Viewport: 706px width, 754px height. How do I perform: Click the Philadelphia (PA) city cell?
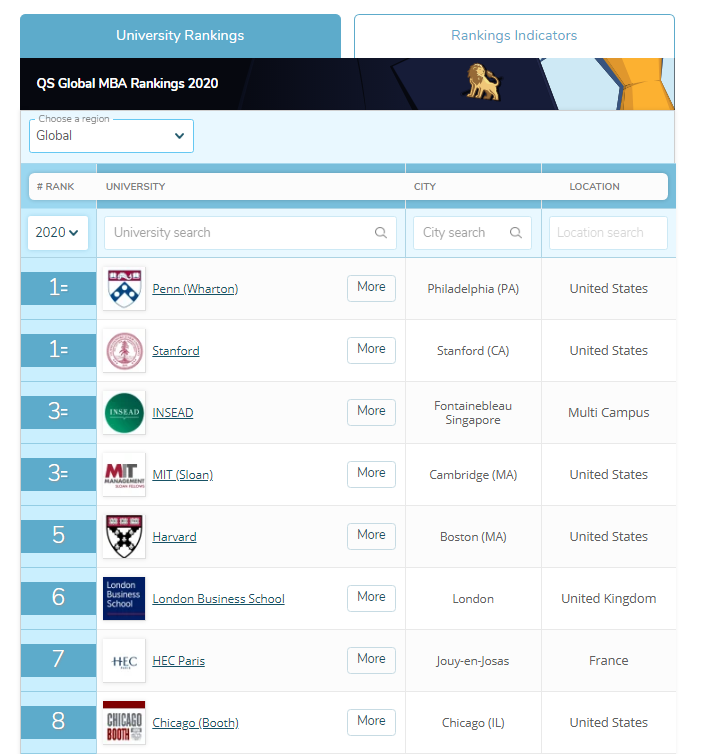coord(473,289)
